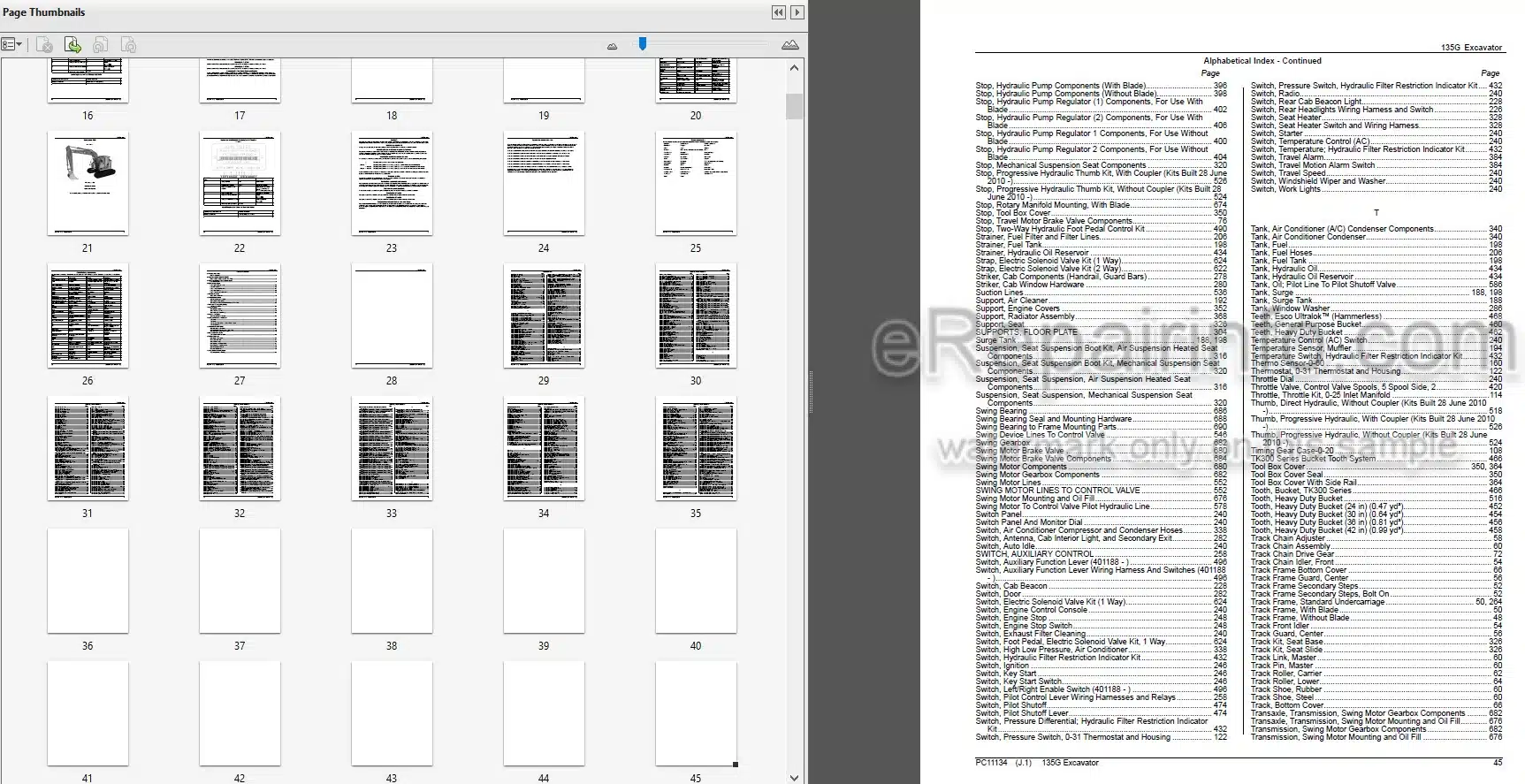This screenshot has width=1525, height=784.
Task: Click the "Alphabetical Index - Continued" heading
Action: pyautogui.click(x=1262, y=61)
